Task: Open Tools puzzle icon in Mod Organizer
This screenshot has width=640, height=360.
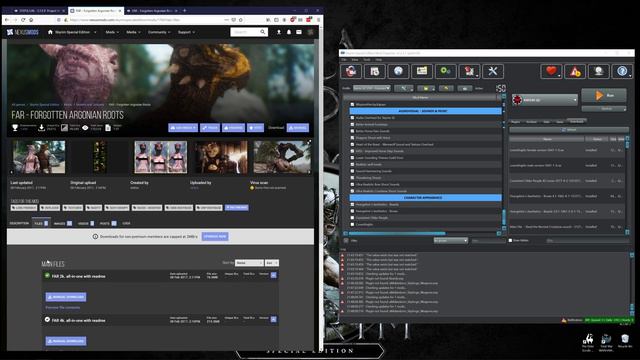Action: 469,71
